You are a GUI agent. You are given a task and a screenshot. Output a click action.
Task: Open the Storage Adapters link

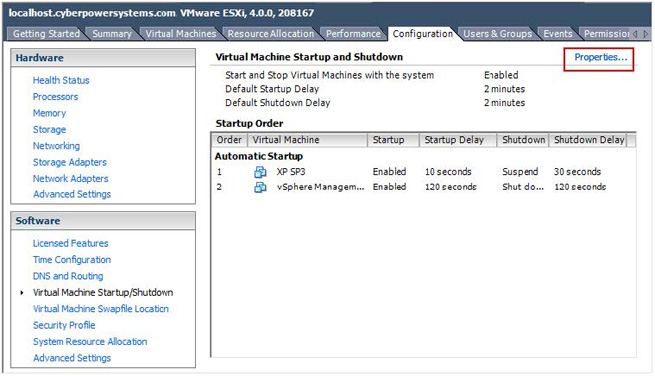tap(70, 162)
